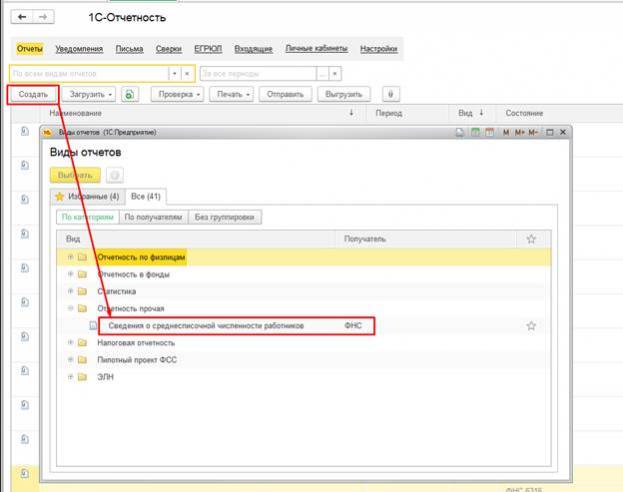Toggle the favorite star for Сведения о среднесписочной
Image resolution: width=623 pixels, height=492 pixels.
[531, 326]
